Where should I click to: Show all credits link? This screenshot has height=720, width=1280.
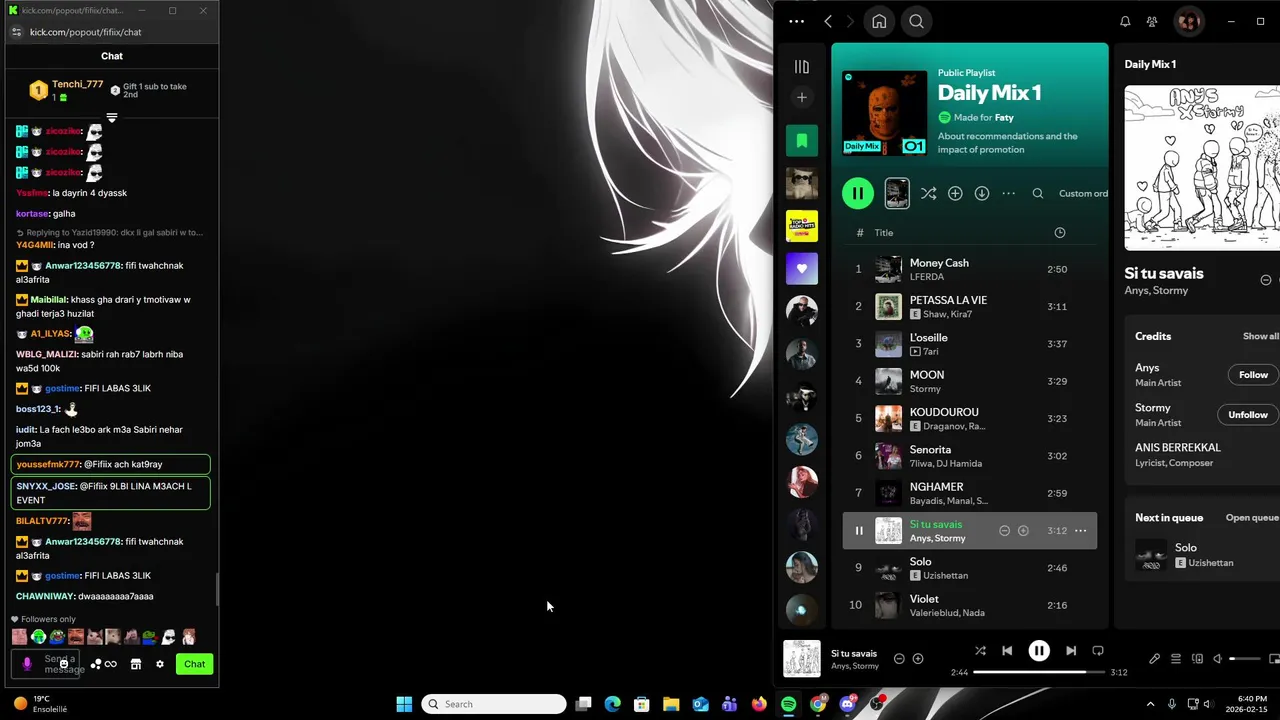(x=1261, y=337)
